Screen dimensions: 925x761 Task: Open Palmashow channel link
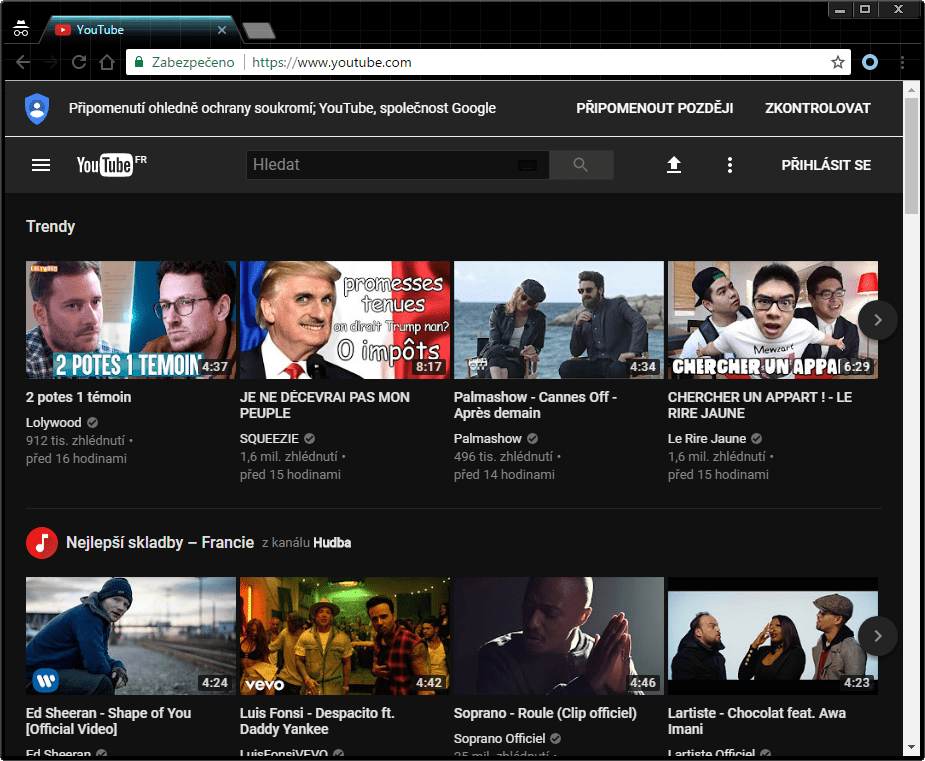pos(488,438)
